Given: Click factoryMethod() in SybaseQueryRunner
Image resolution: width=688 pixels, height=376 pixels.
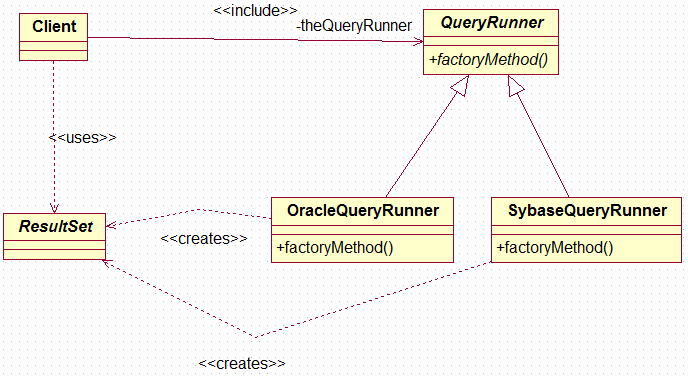Looking at the screenshot, I should pos(555,248).
